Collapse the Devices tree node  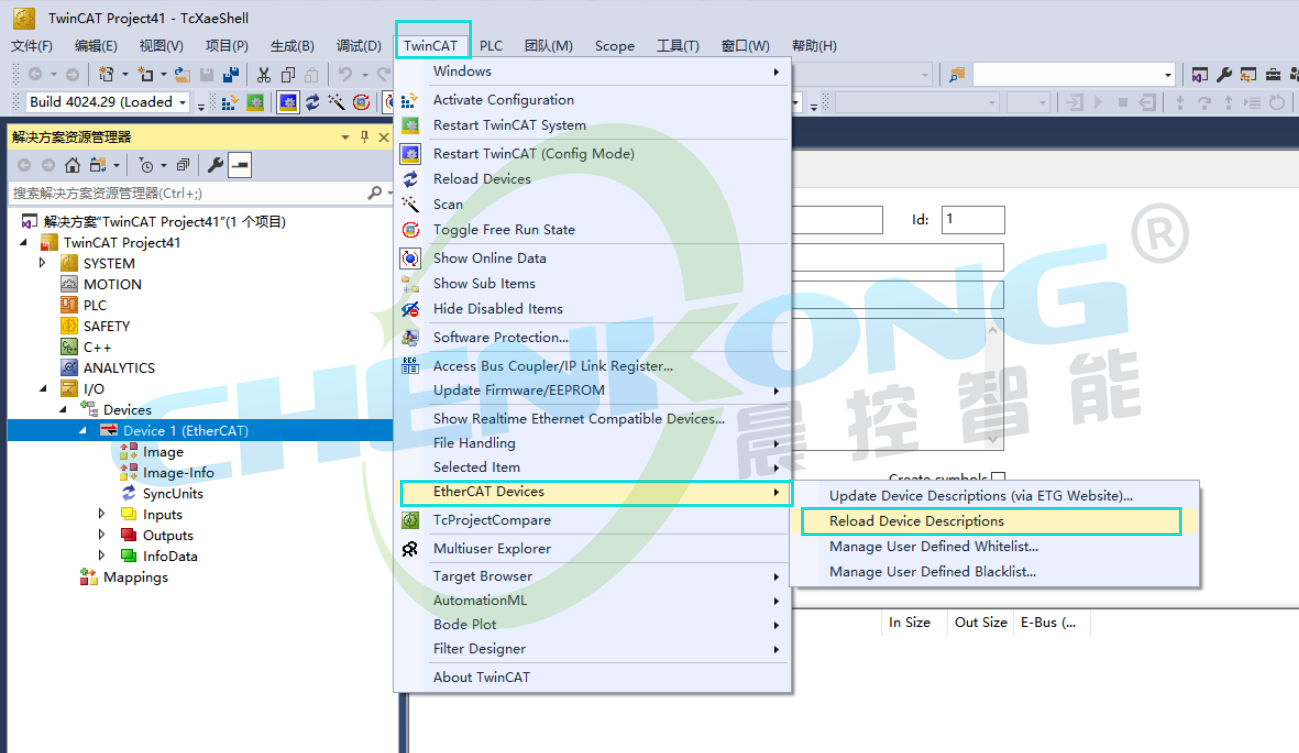pyautogui.click(x=62, y=410)
